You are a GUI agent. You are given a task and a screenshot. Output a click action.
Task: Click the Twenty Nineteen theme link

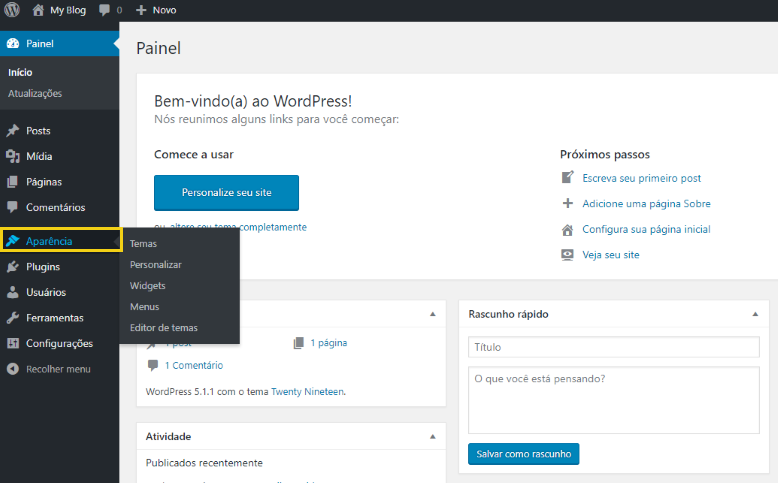[308, 392]
